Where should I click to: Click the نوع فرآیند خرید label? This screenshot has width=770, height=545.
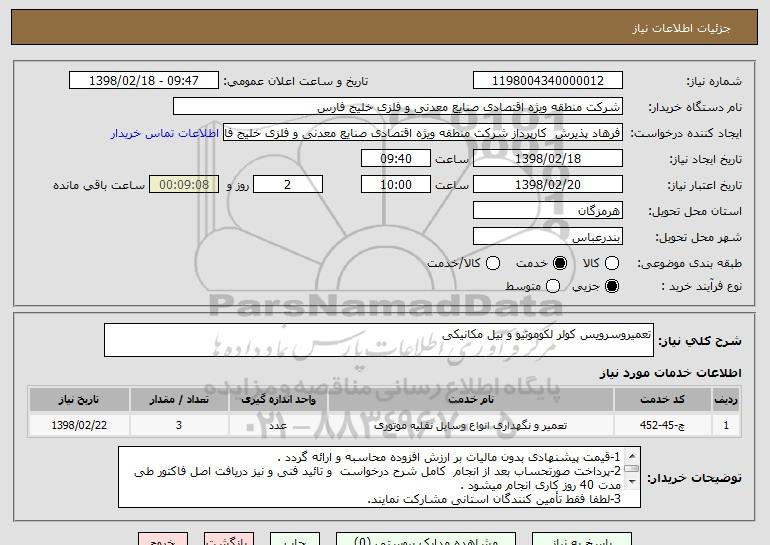pos(701,286)
